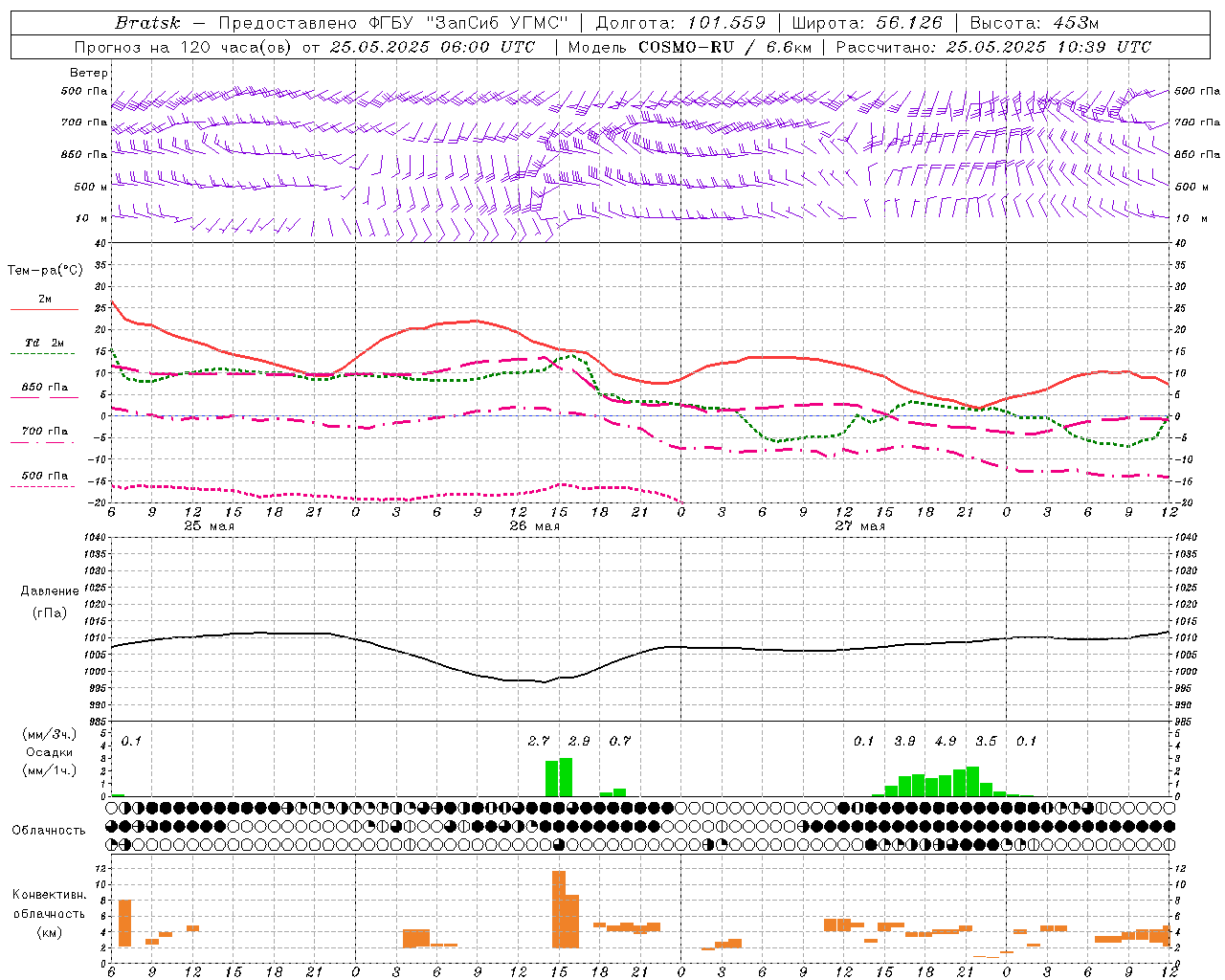The image size is (1225, 980).
Task: Click the (гПа) unit under Давление
Action: pos(50,613)
